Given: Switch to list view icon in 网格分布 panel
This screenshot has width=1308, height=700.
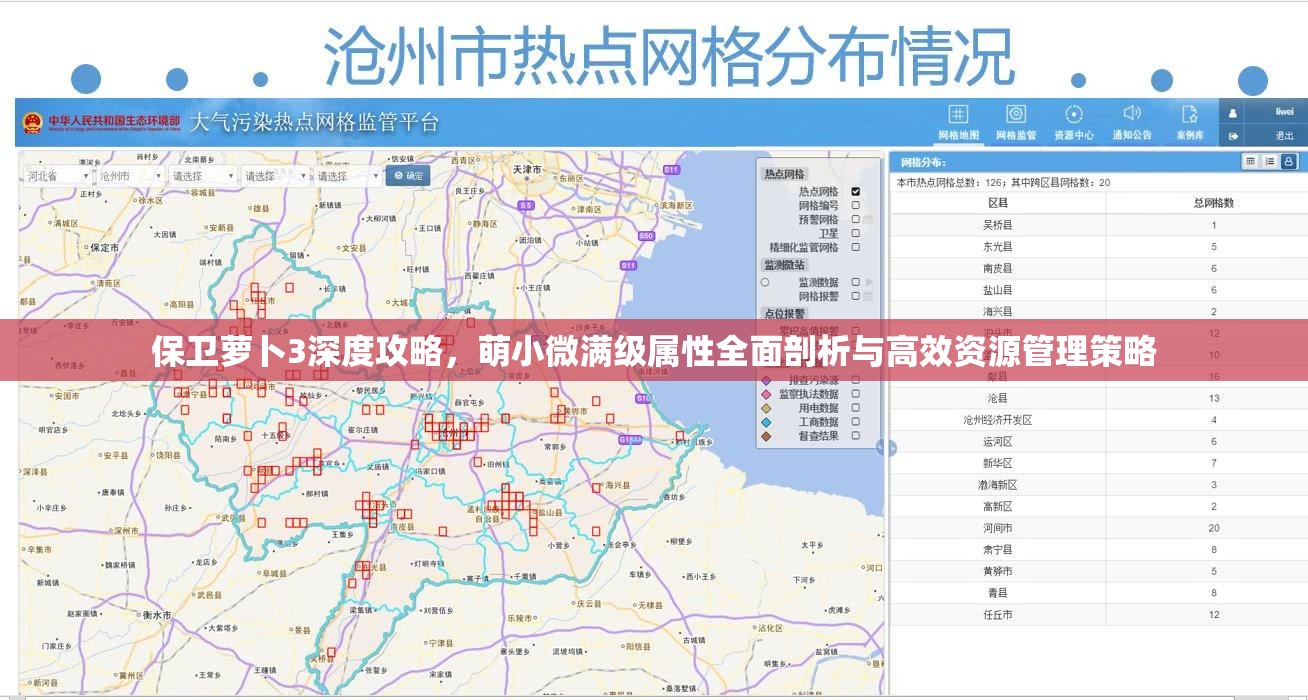Looking at the screenshot, I should click(x=1270, y=161).
